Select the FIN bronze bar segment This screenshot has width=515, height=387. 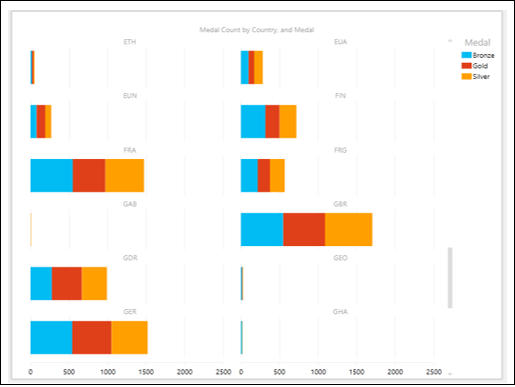(x=253, y=121)
